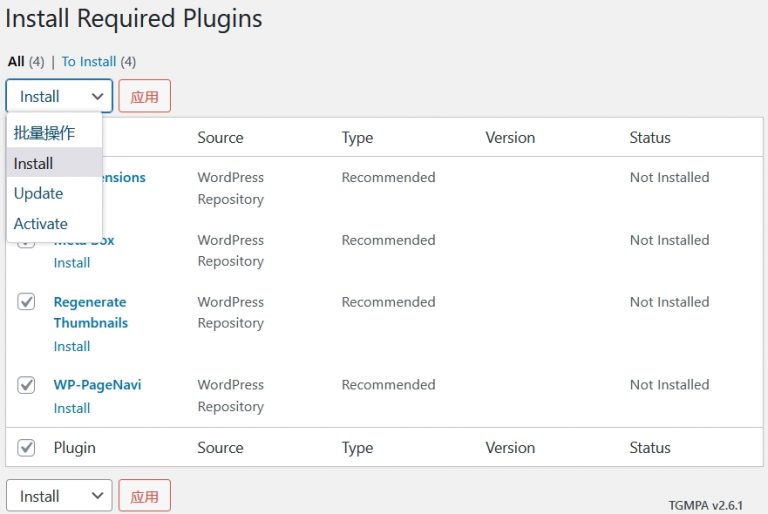Open the Regenerate Thumbnails plugin link
Screen dimensions: 768x514
(x=90, y=312)
